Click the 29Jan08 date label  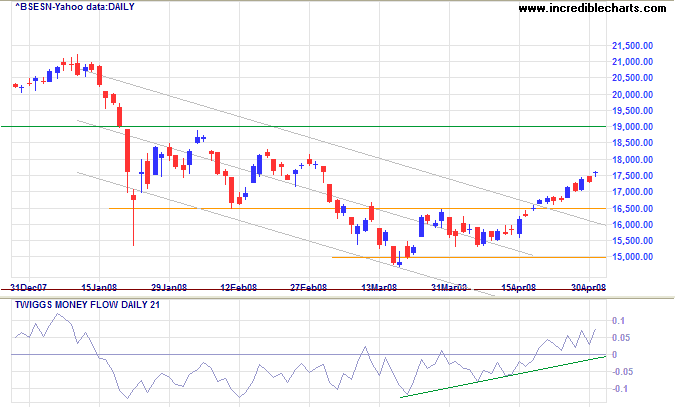tap(169, 287)
